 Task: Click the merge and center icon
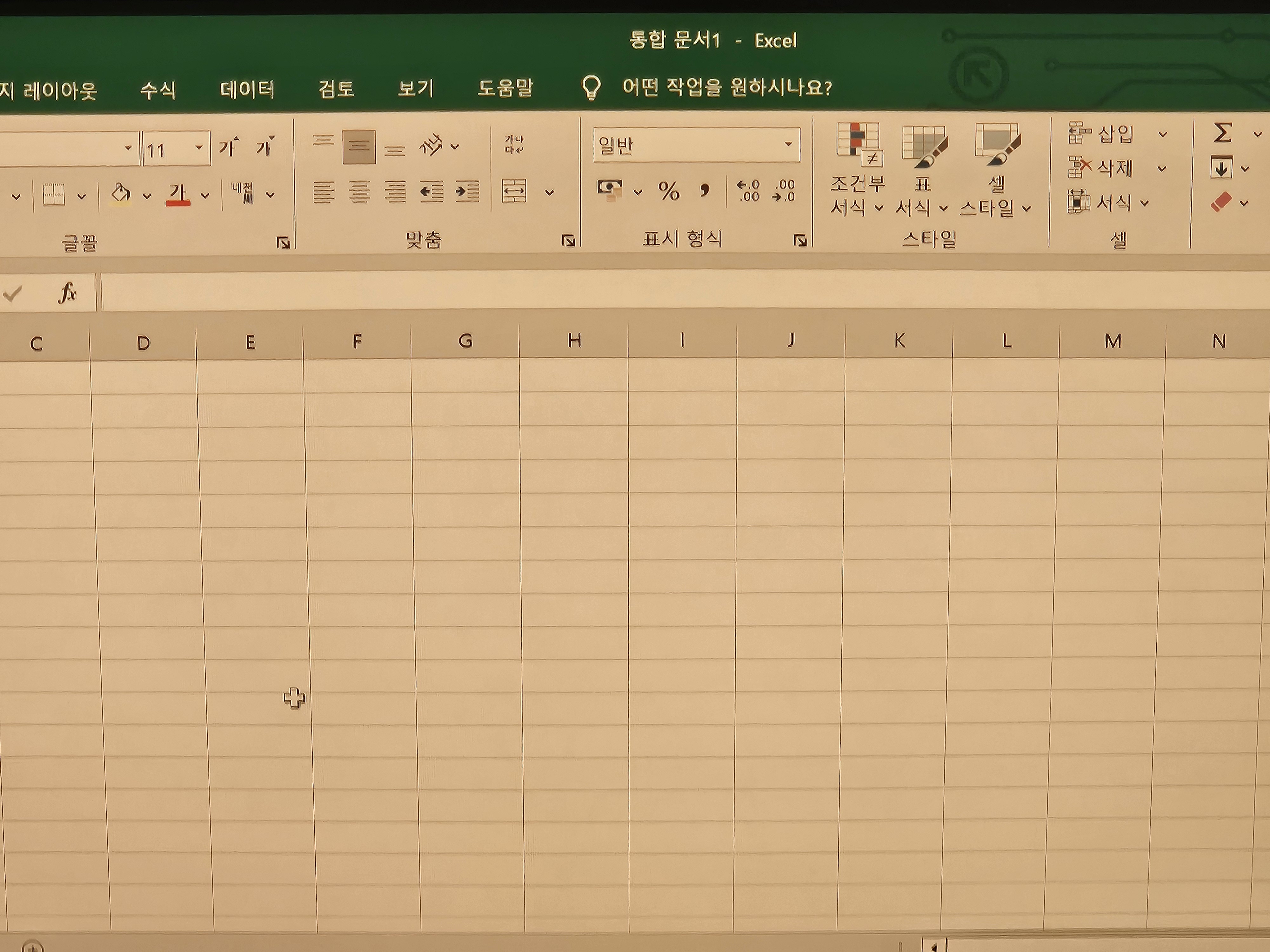514,191
